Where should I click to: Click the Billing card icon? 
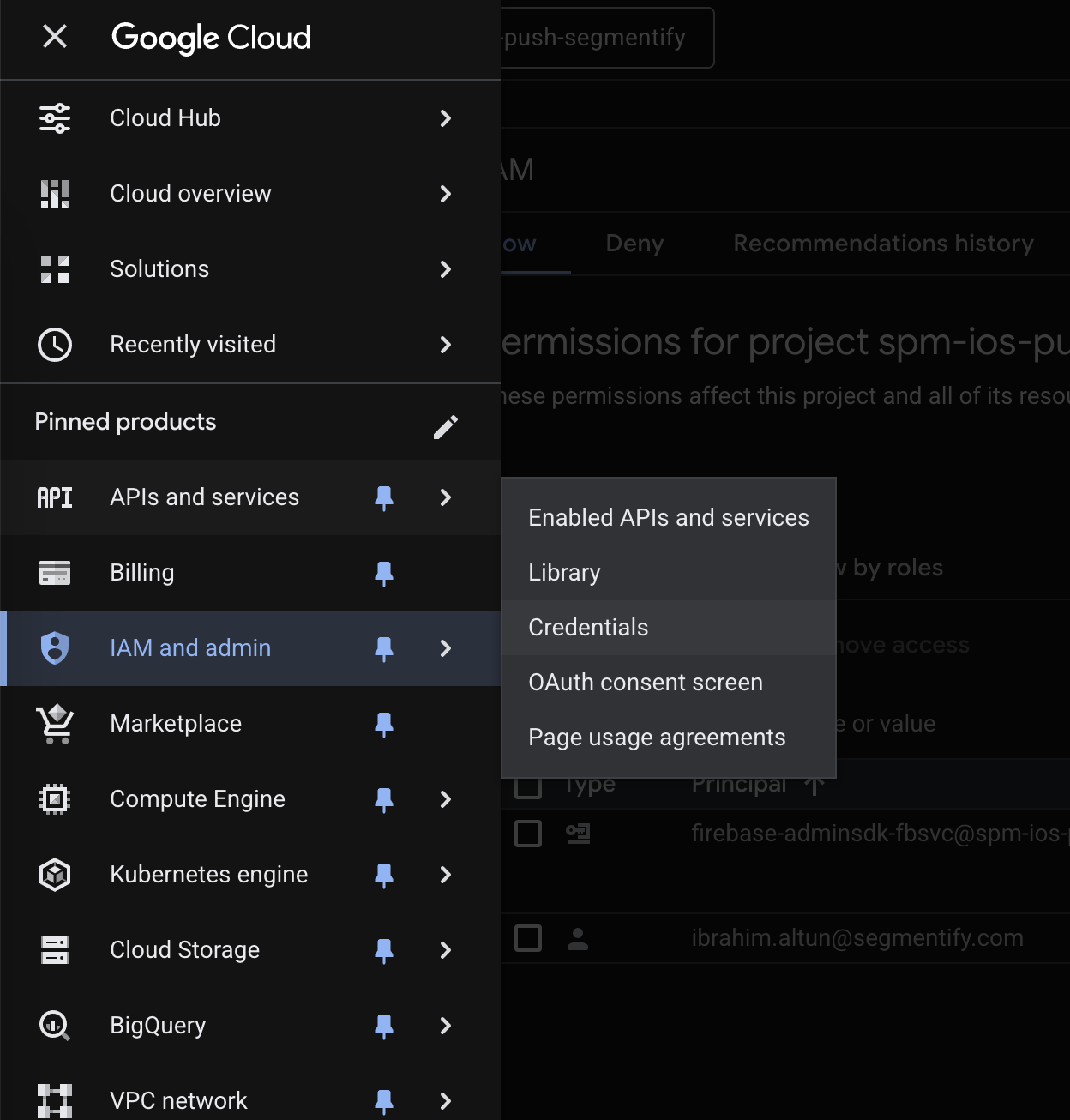click(x=55, y=573)
